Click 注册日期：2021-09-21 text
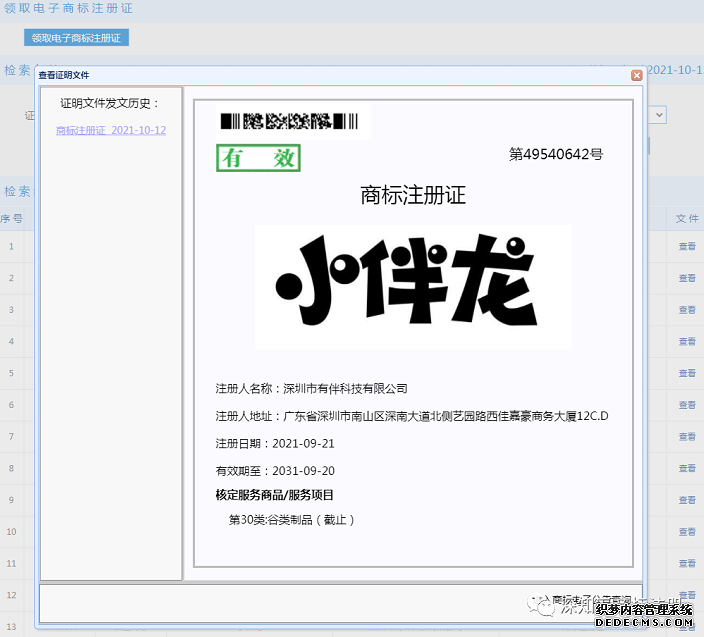This screenshot has height=637, width=704. (275, 444)
